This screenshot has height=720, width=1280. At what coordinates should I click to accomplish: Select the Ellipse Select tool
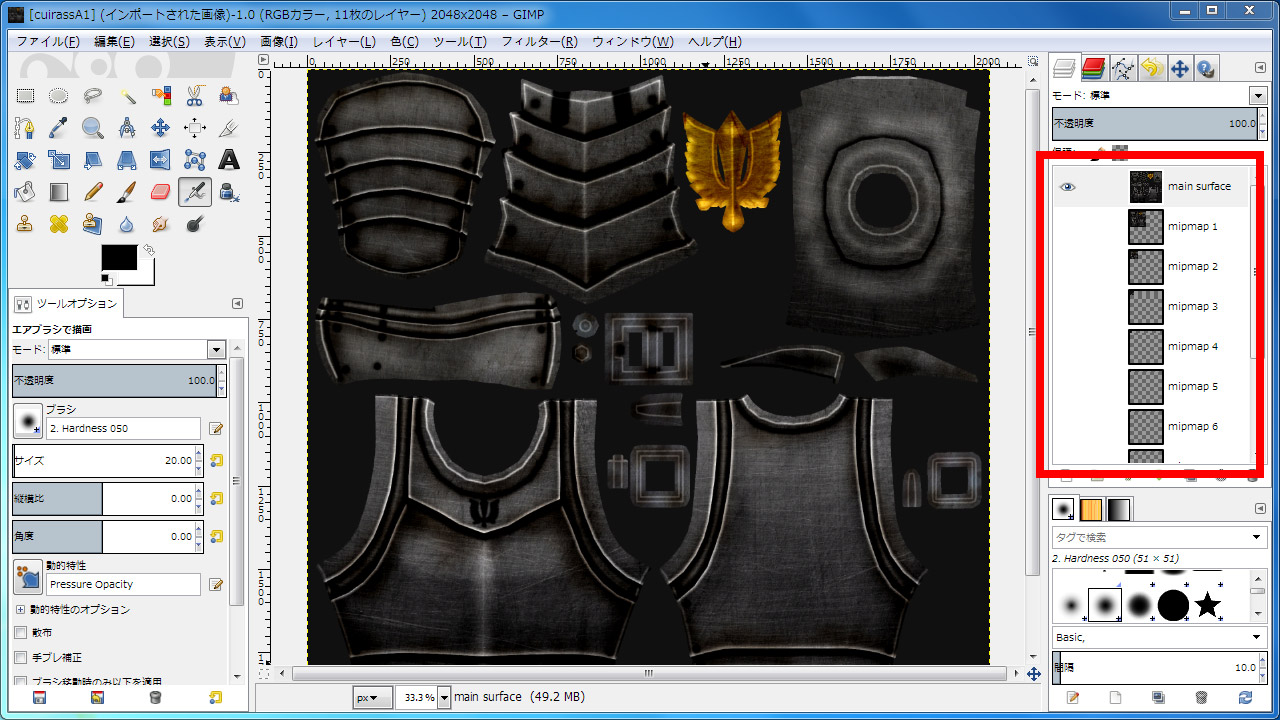pyautogui.click(x=59, y=96)
